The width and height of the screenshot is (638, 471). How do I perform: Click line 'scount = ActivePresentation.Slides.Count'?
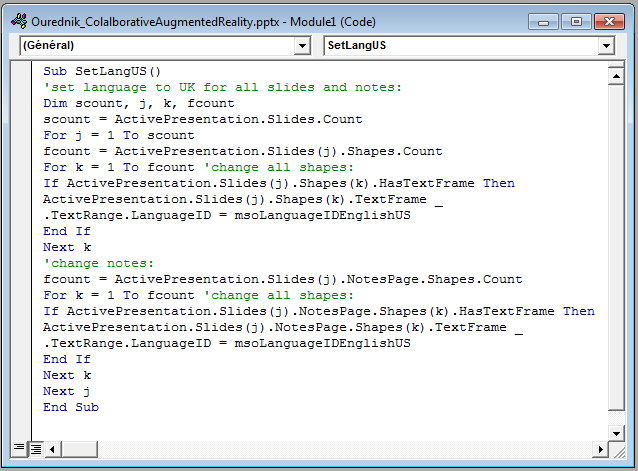click(203, 120)
